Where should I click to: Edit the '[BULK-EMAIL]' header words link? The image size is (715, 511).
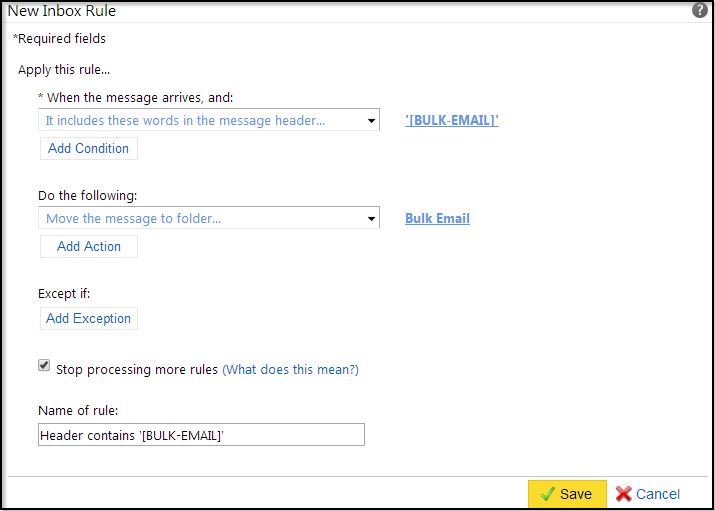click(x=451, y=121)
